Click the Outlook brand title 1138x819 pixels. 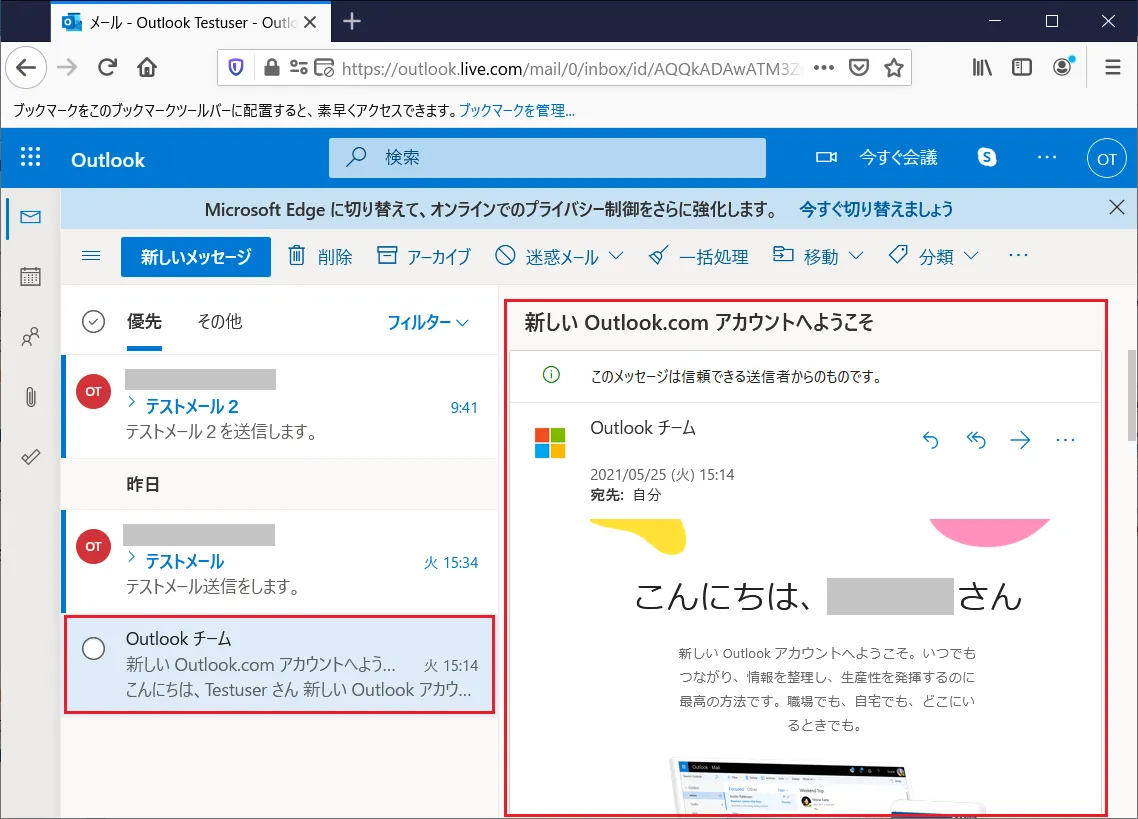pos(108,160)
